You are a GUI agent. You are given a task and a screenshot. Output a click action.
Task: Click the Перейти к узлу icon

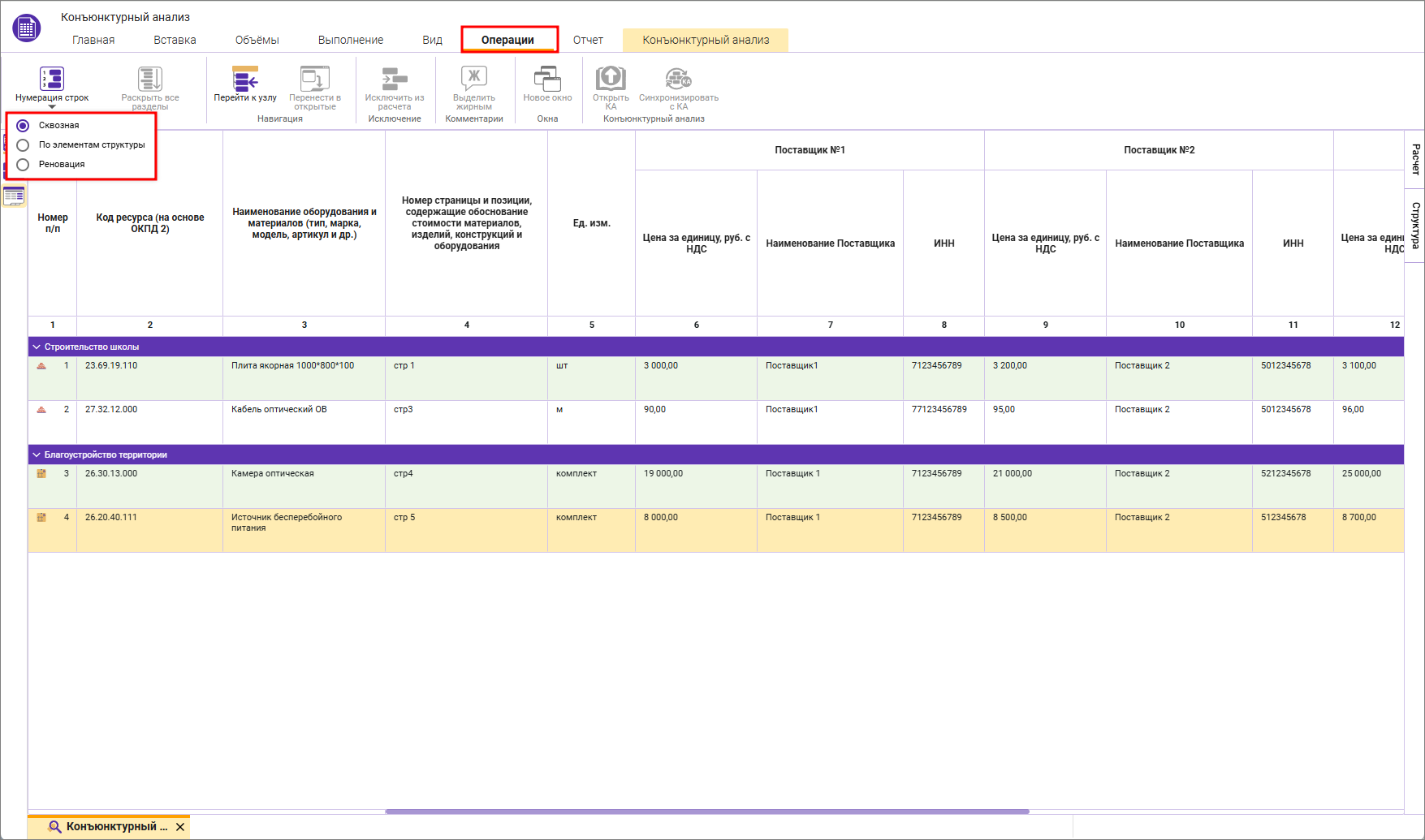click(x=245, y=79)
